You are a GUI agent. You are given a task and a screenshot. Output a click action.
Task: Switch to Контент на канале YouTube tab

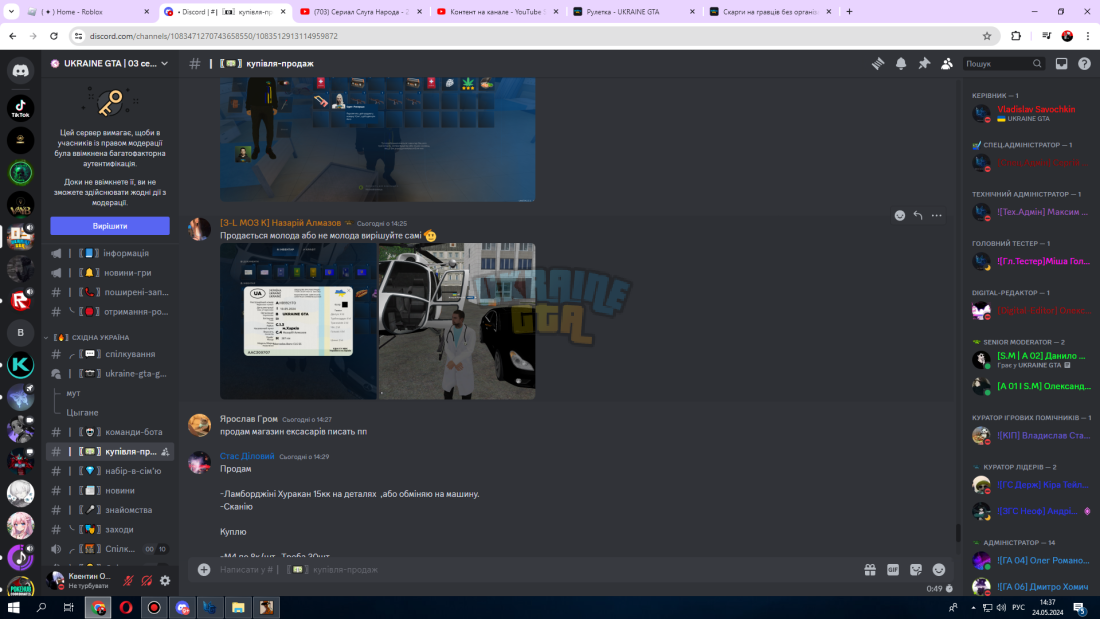498,12
